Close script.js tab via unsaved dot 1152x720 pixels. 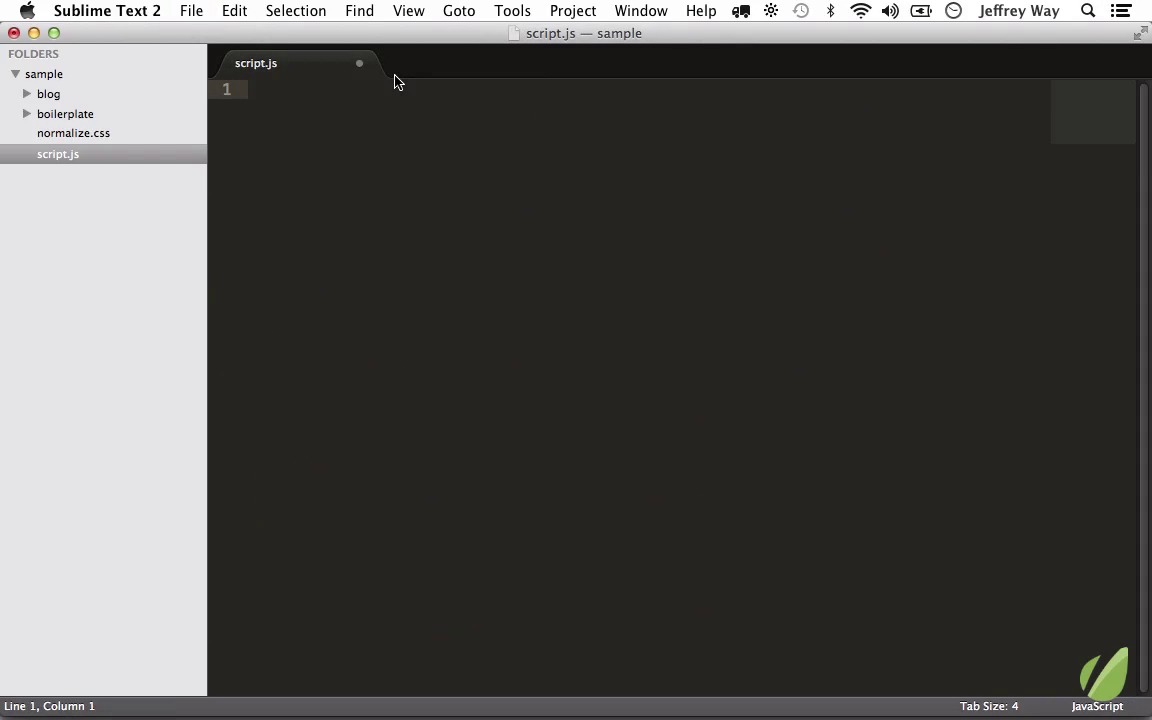(x=359, y=63)
